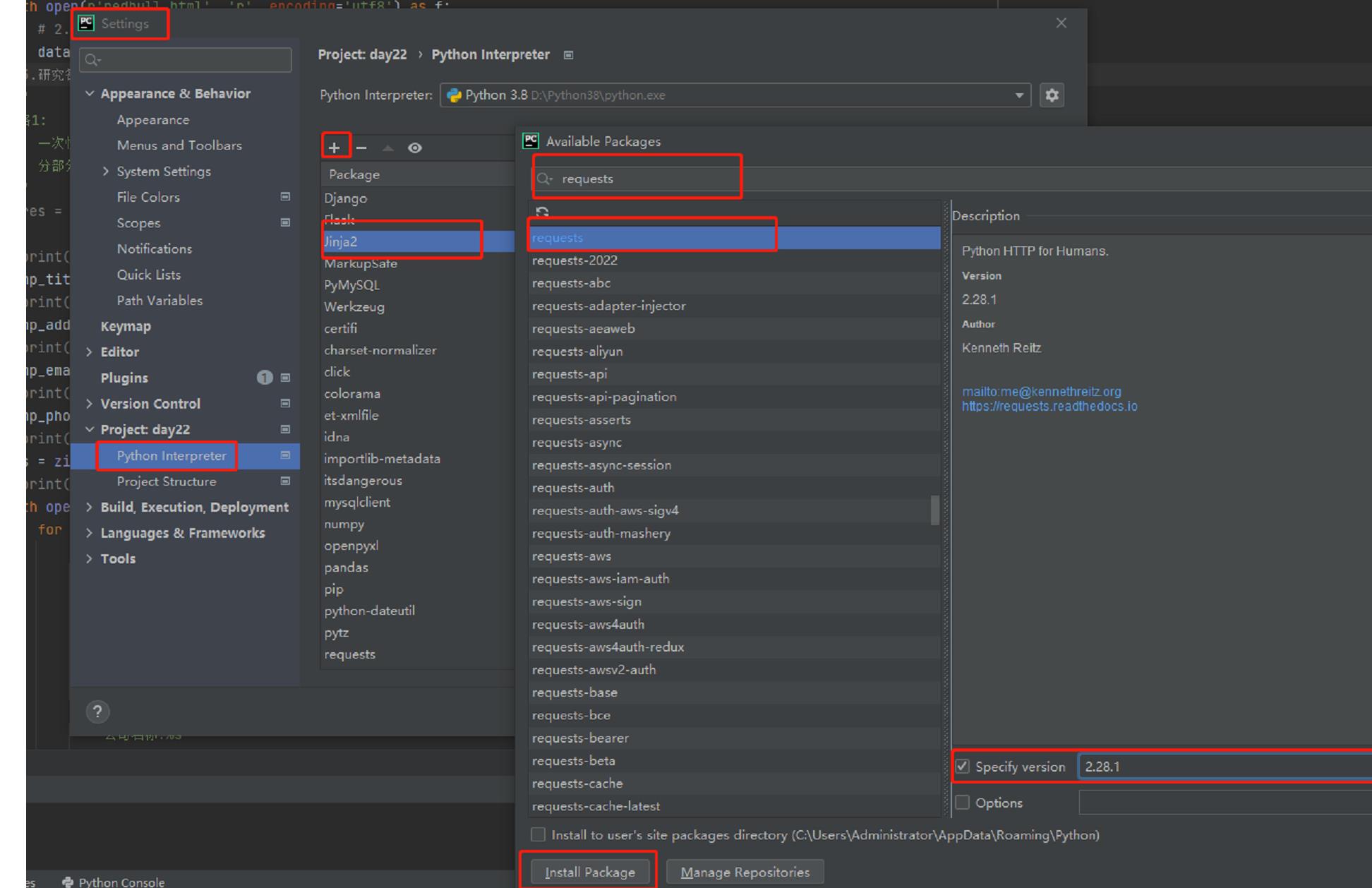Select Plugins in the settings tree
The width and height of the screenshot is (1372, 888).
pyautogui.click(x=124, y=378)
